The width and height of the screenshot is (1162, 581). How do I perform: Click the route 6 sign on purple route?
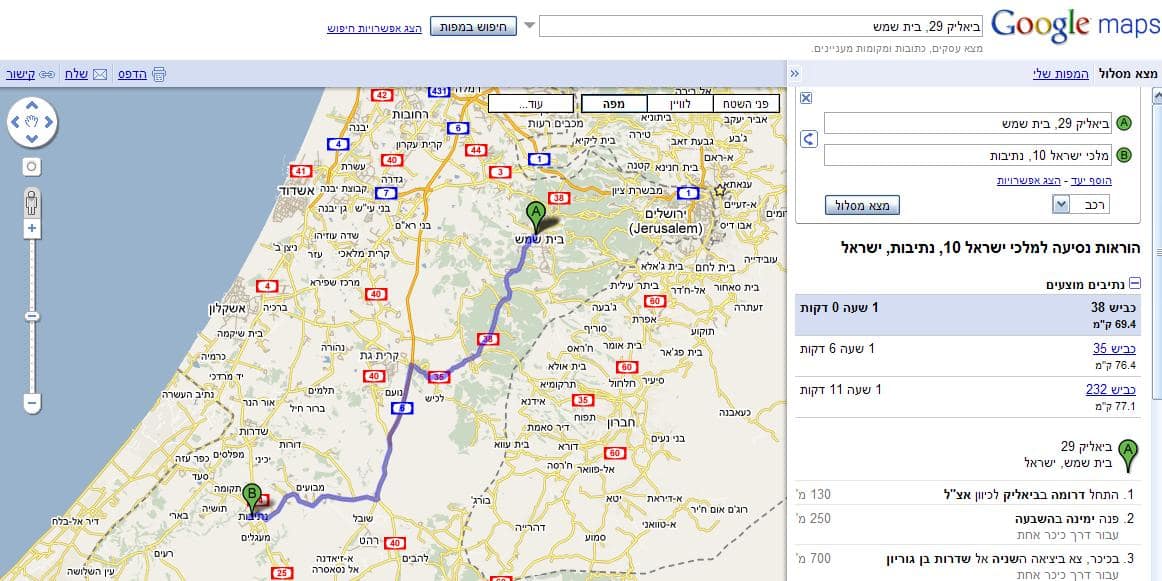pos(401,407)
